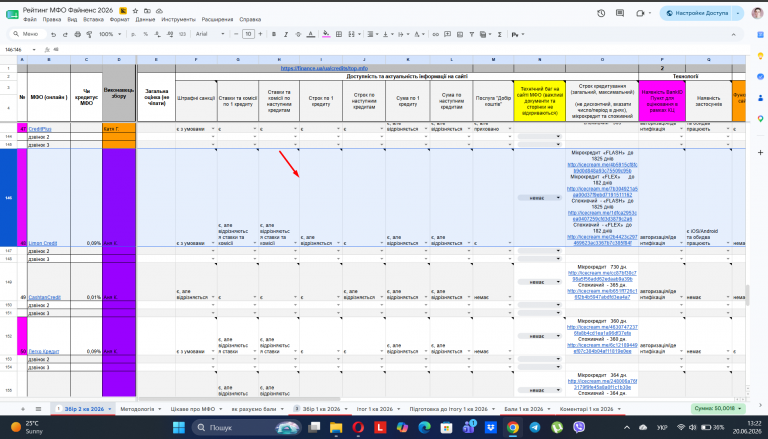Insert function using sigma icon
This screenshot has height=439, width=768.
click(x=500, y=34)
